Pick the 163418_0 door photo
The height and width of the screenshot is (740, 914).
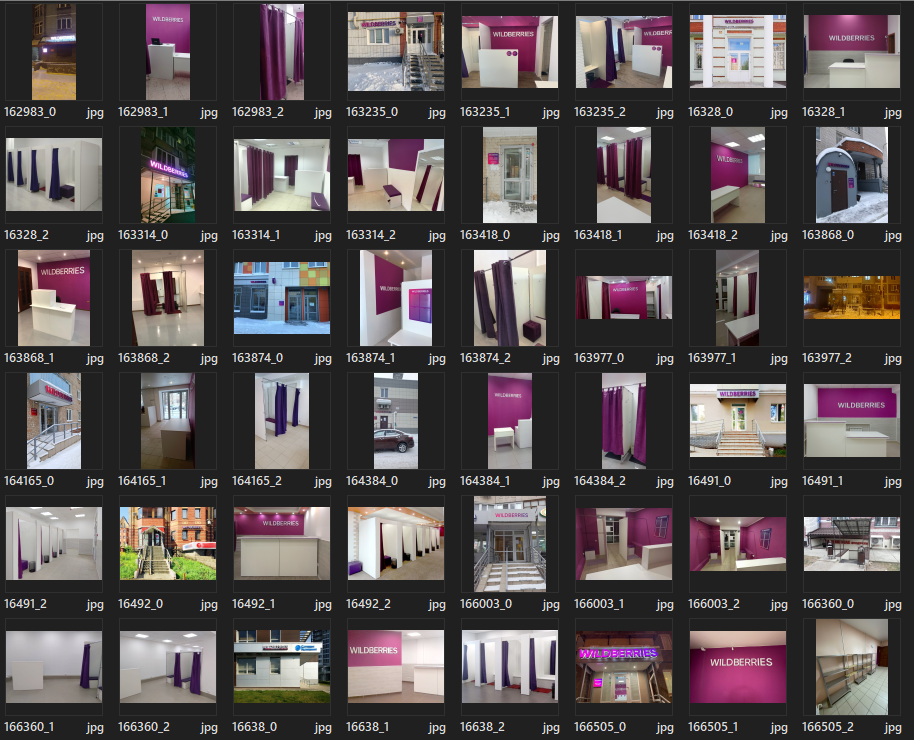(x=509, y=175)
